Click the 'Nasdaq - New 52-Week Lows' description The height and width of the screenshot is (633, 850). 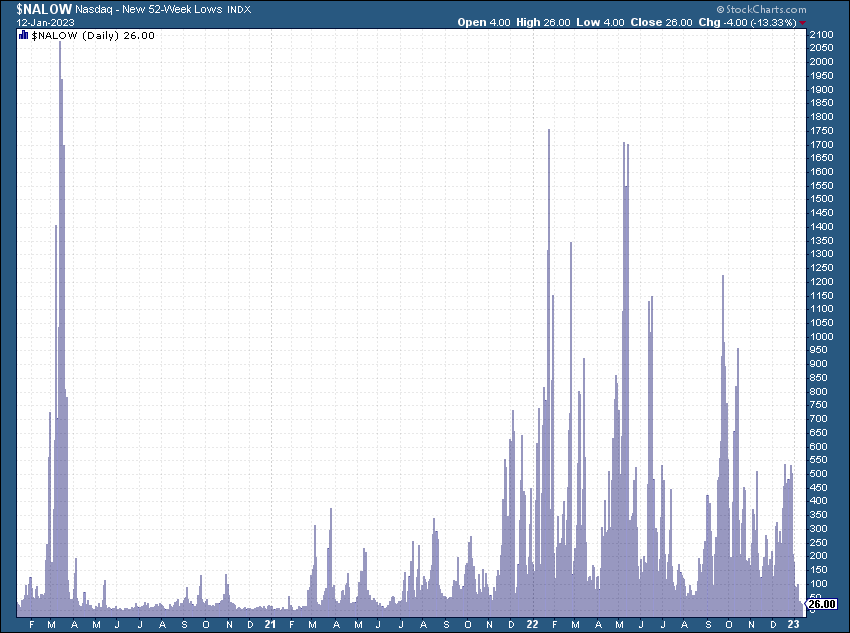[149, 9]
